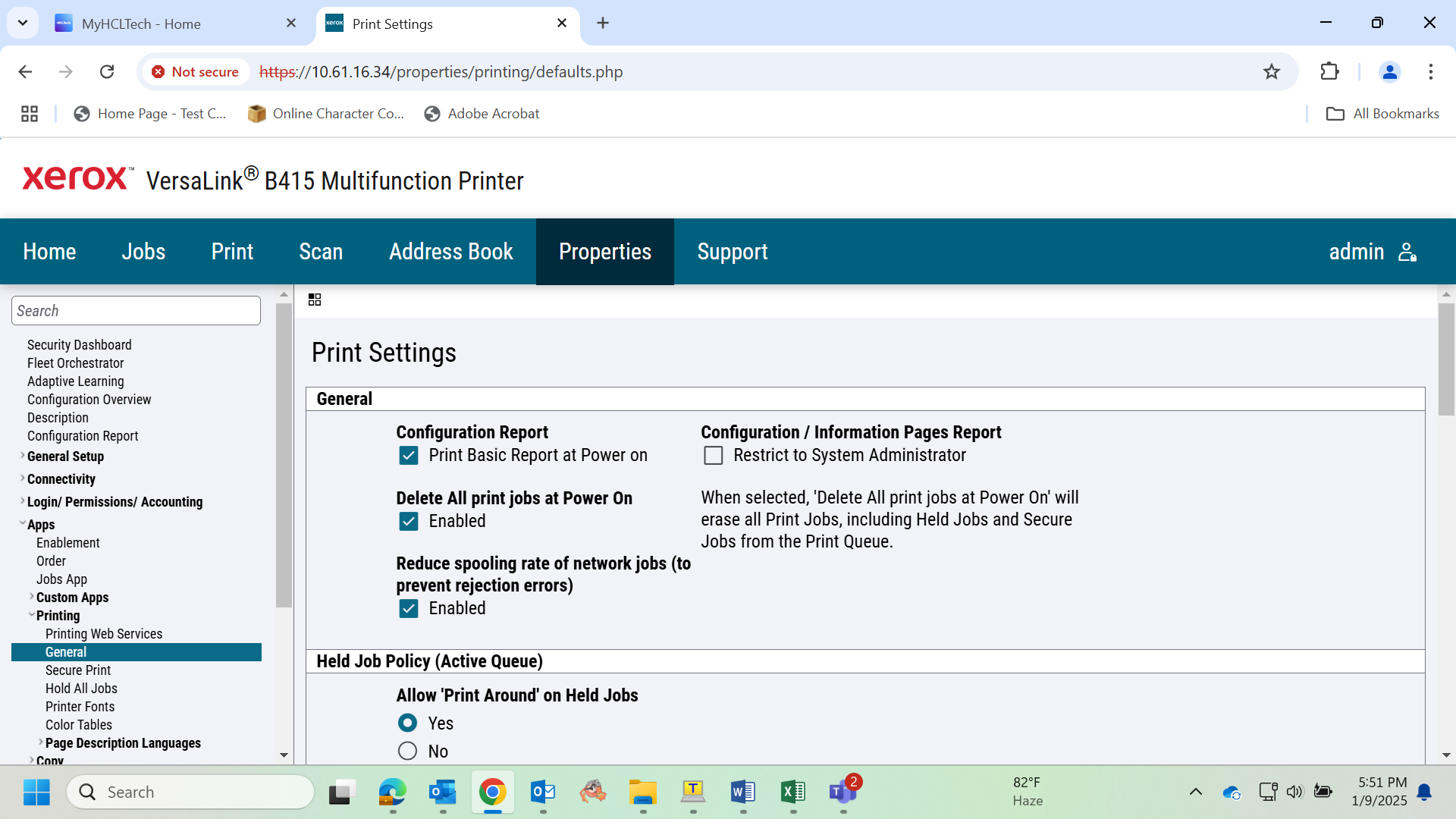
Task: Open Excel from the taskbar
Action: click(793, 792)
